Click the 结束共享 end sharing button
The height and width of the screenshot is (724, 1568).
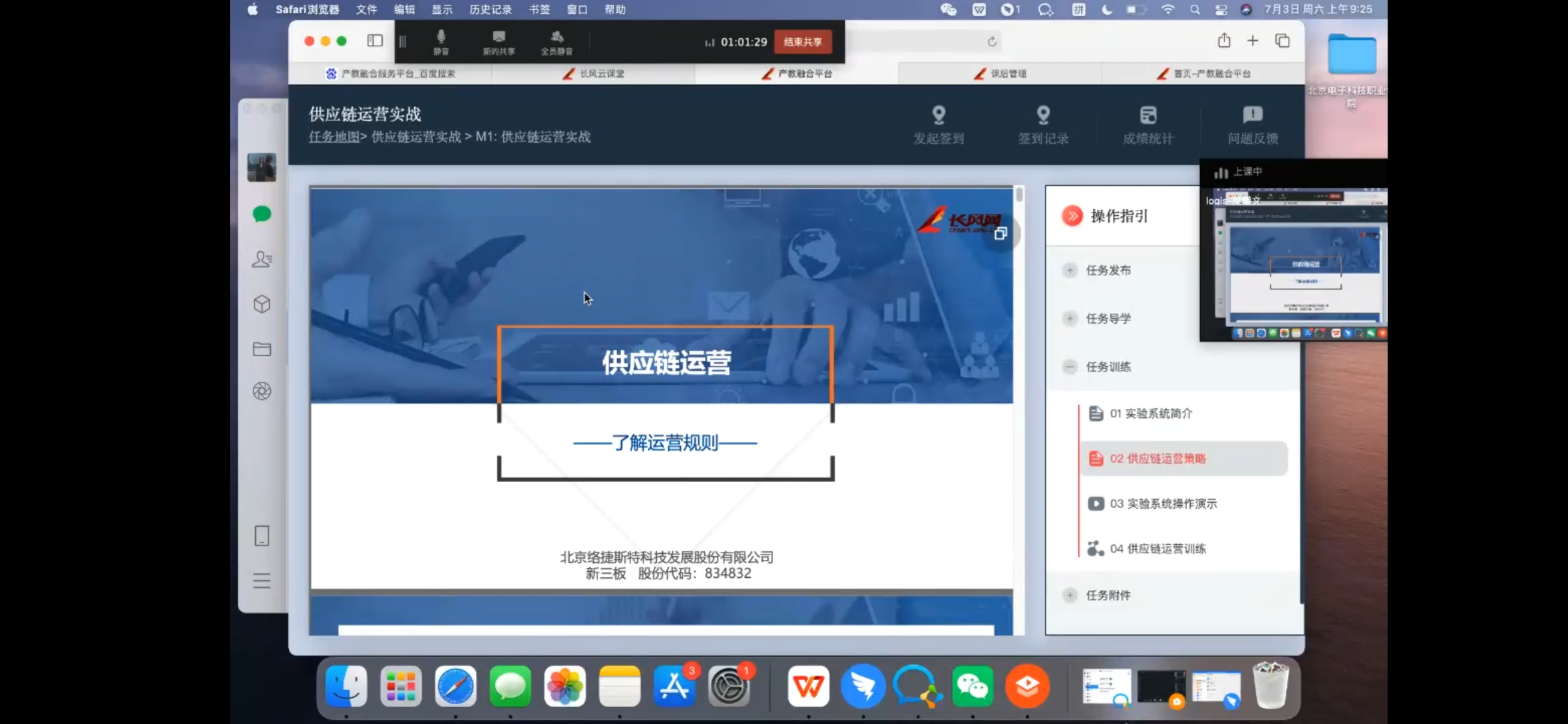pyautogui.click(x=803, y=42)
